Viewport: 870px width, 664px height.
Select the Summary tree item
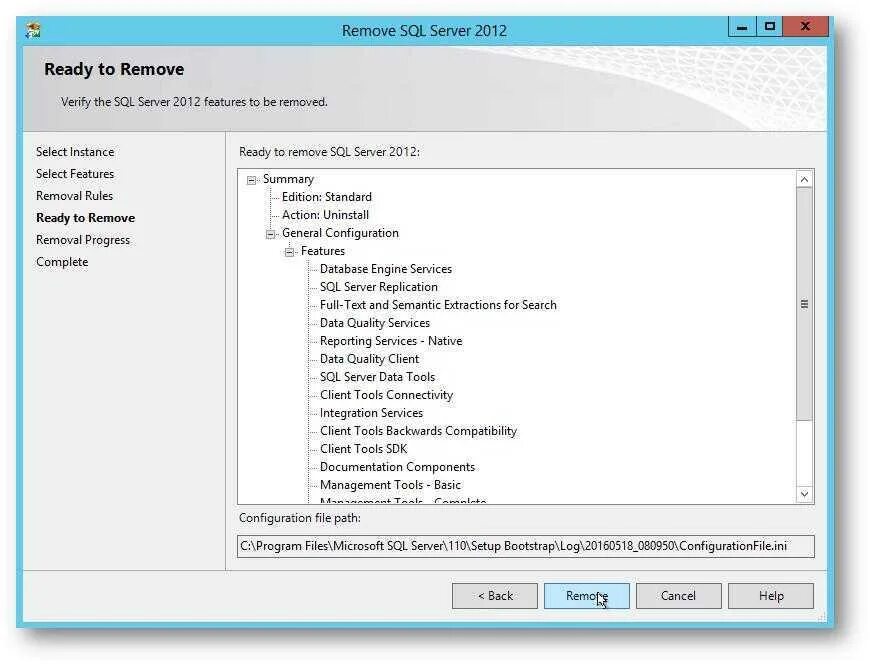pos(288,179)
